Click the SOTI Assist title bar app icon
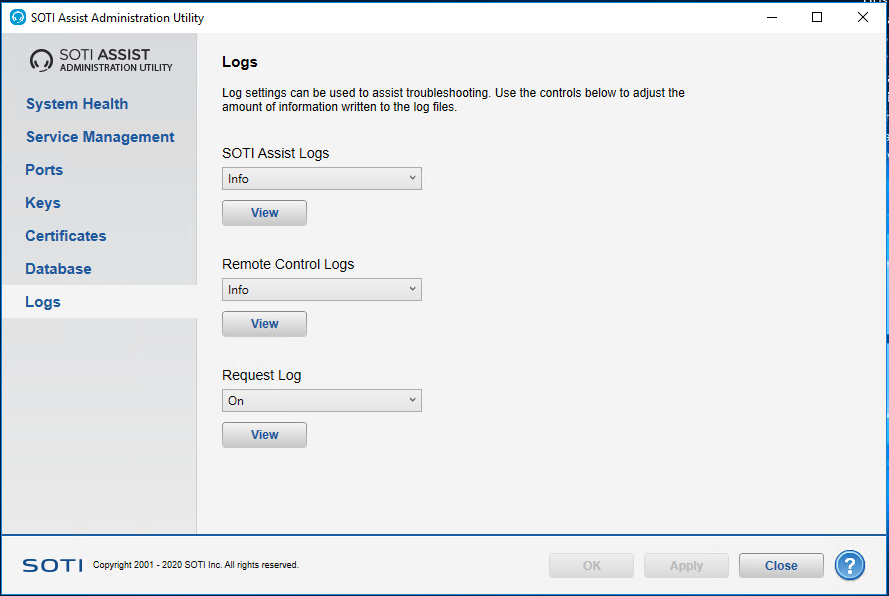The height and width of the screenshot is (596, 889). pos(18,18)
